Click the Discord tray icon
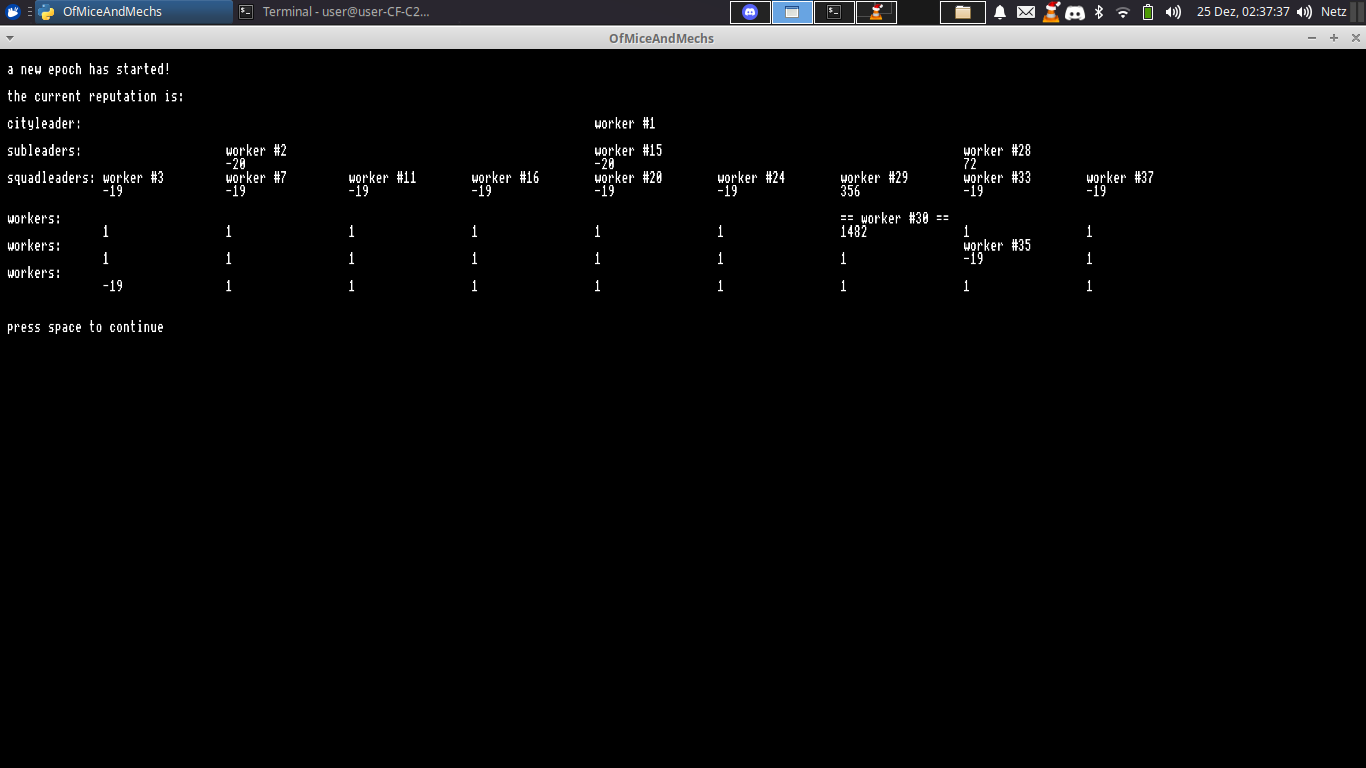This screenshot has height=768, width=1366. click(1075, 12)
